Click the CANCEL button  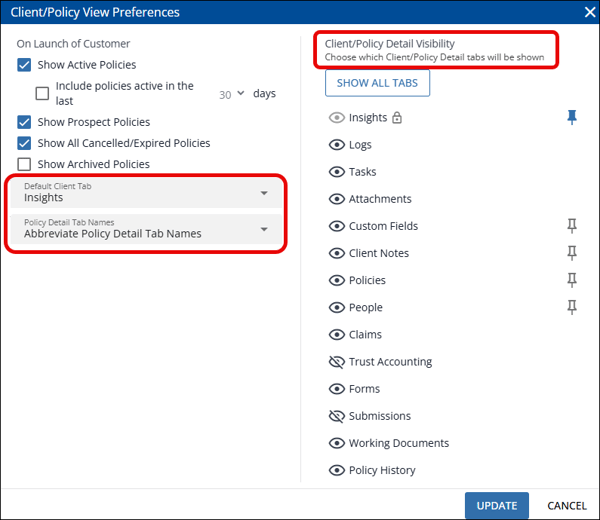567,505
